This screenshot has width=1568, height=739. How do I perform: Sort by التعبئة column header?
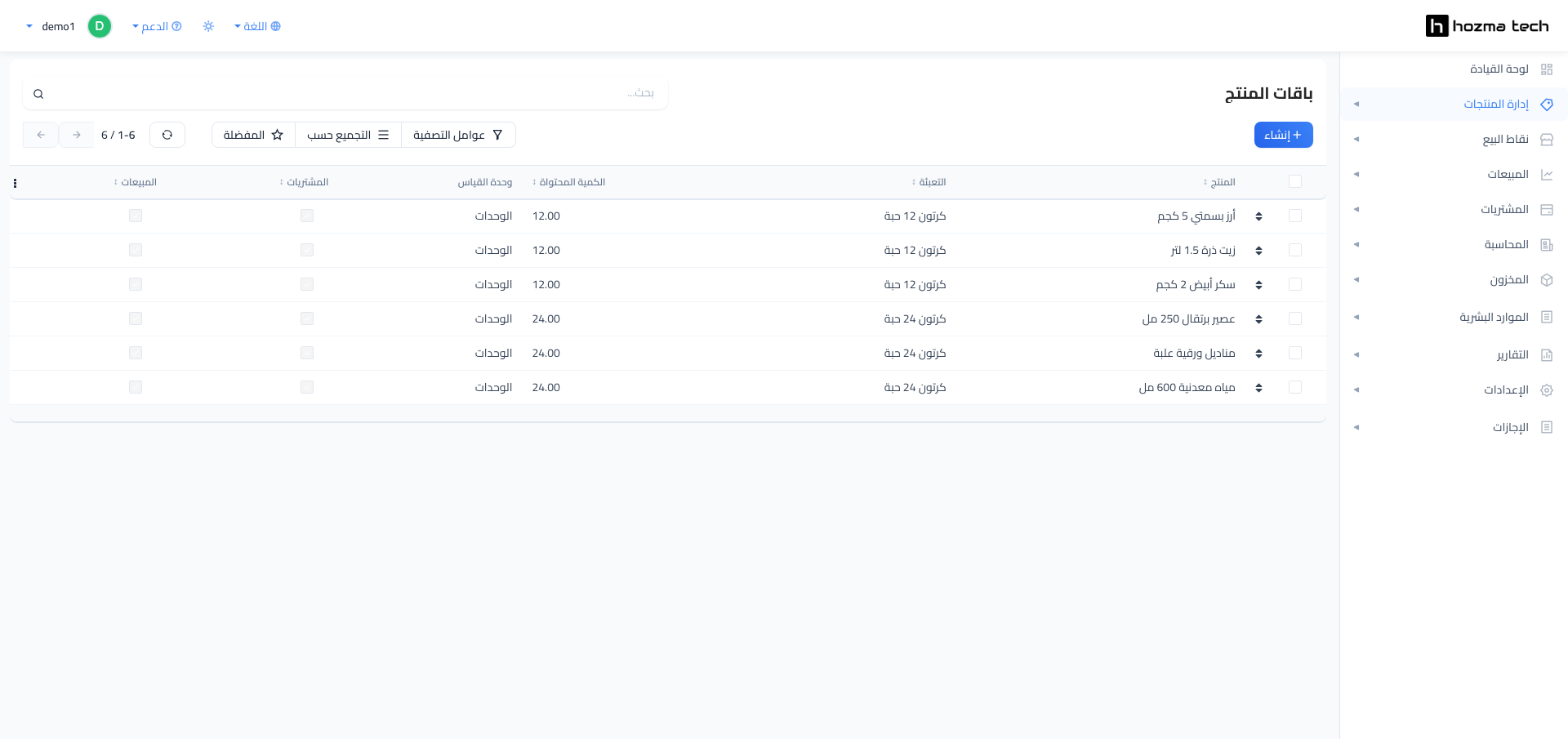(x=929, y=182)
